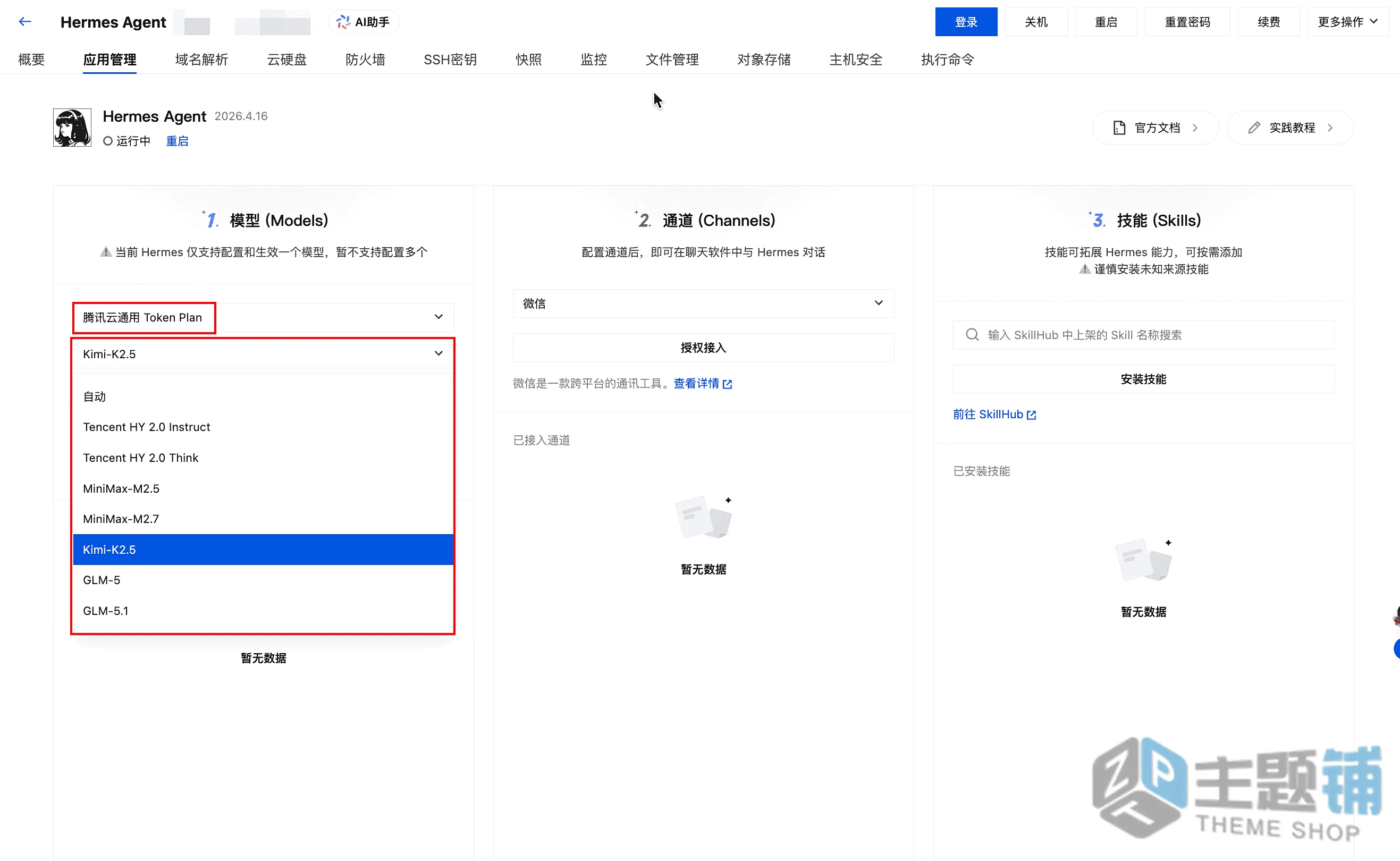Open the 实践教程 tutorial
The height and width of the screenshot is (861, 1400).
(x=1290, y=128)
